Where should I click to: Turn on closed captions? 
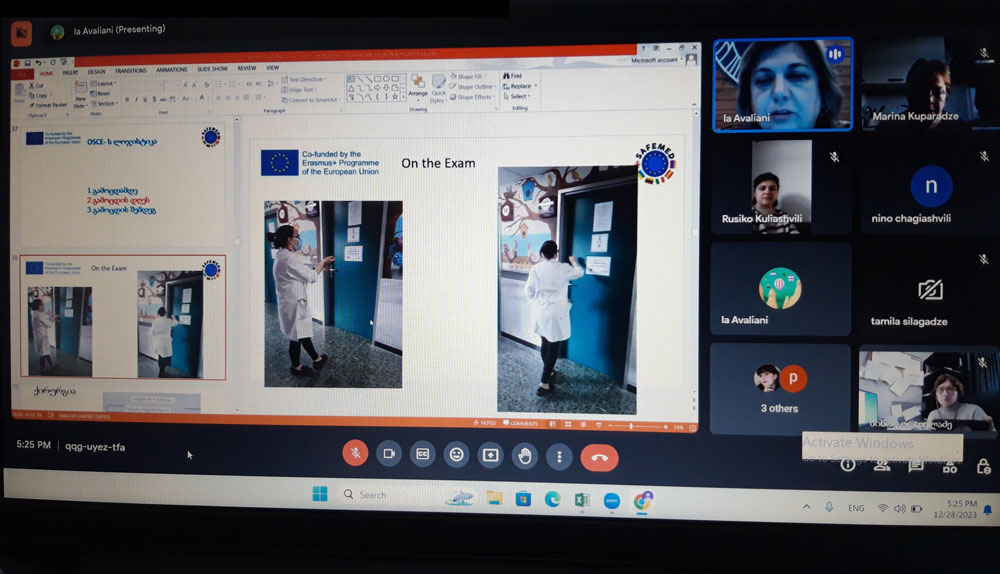tap(423, 454)
